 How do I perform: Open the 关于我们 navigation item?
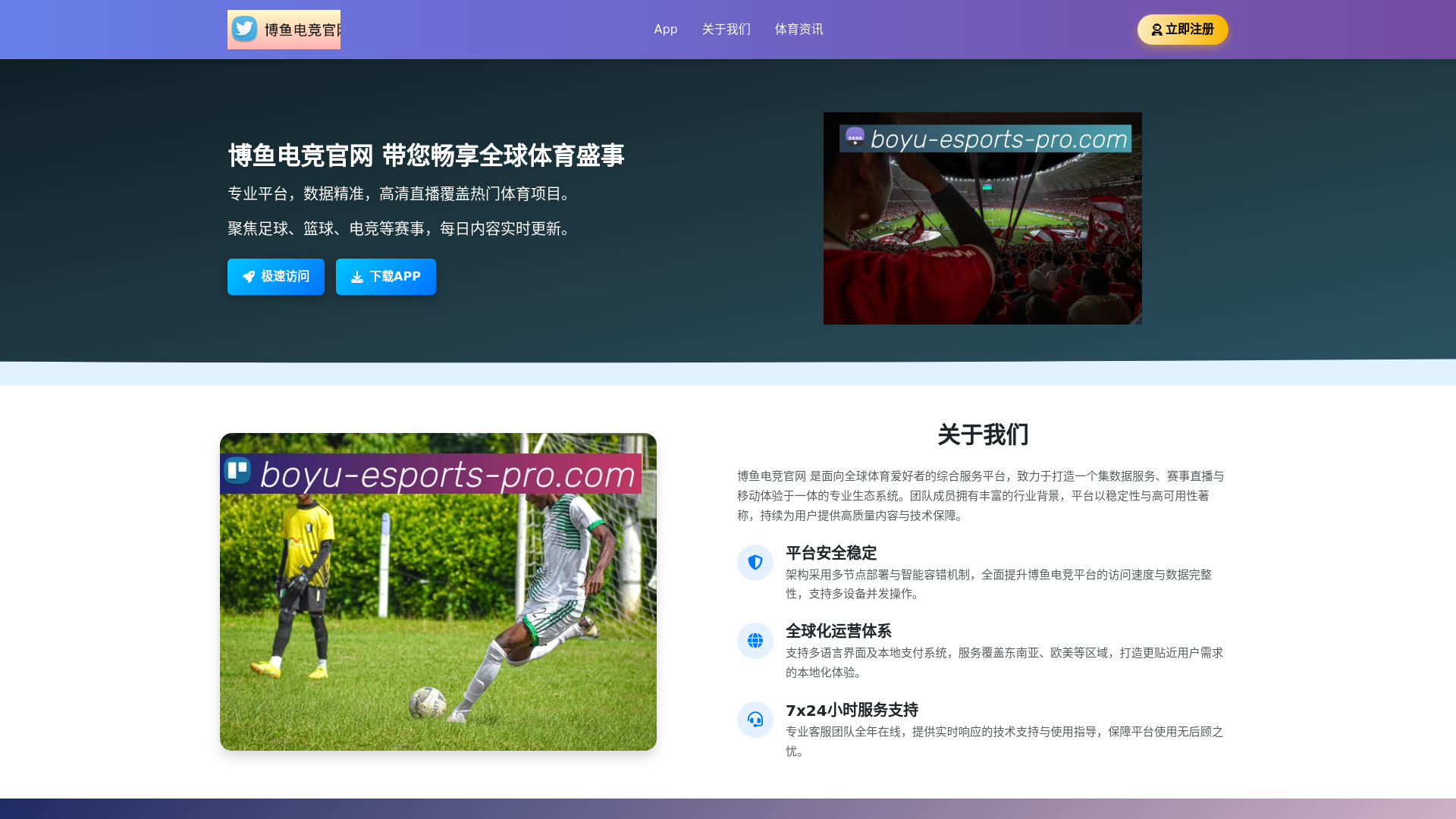pyautogui.click(x=726, y=30)
